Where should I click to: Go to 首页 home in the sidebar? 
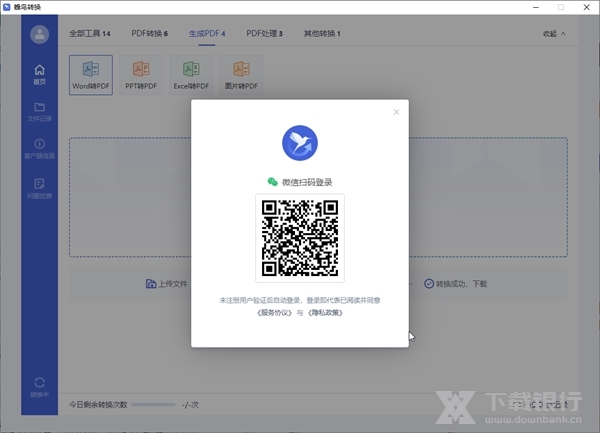pyautogui.click(x=40, y=75)
